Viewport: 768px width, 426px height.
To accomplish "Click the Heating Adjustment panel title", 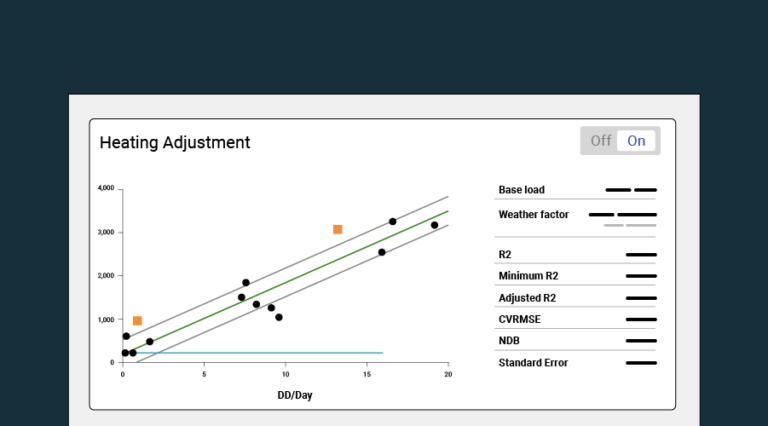I will coord(175,143).
